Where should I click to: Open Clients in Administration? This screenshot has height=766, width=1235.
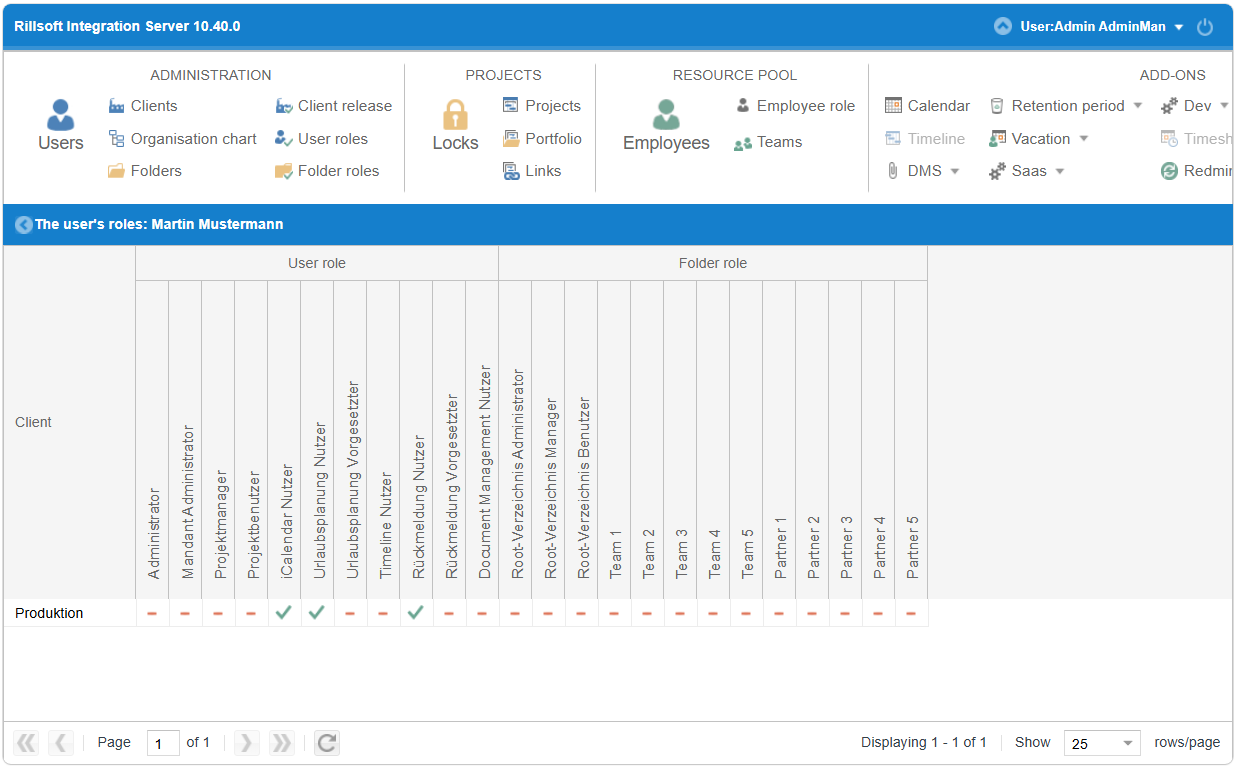[x=143, y=106]
